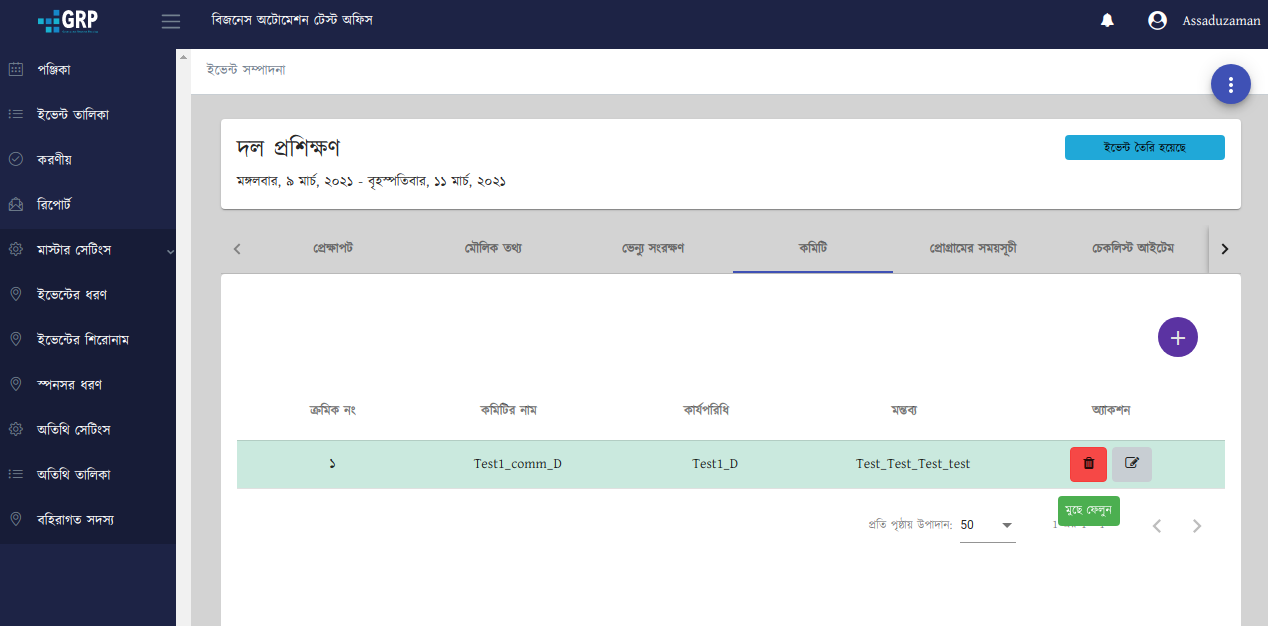Image resolution: width=1268 pixels, height=626 pixels.
Task: Click the checkmark icon beside করণীয়
Action: point(16,159)
